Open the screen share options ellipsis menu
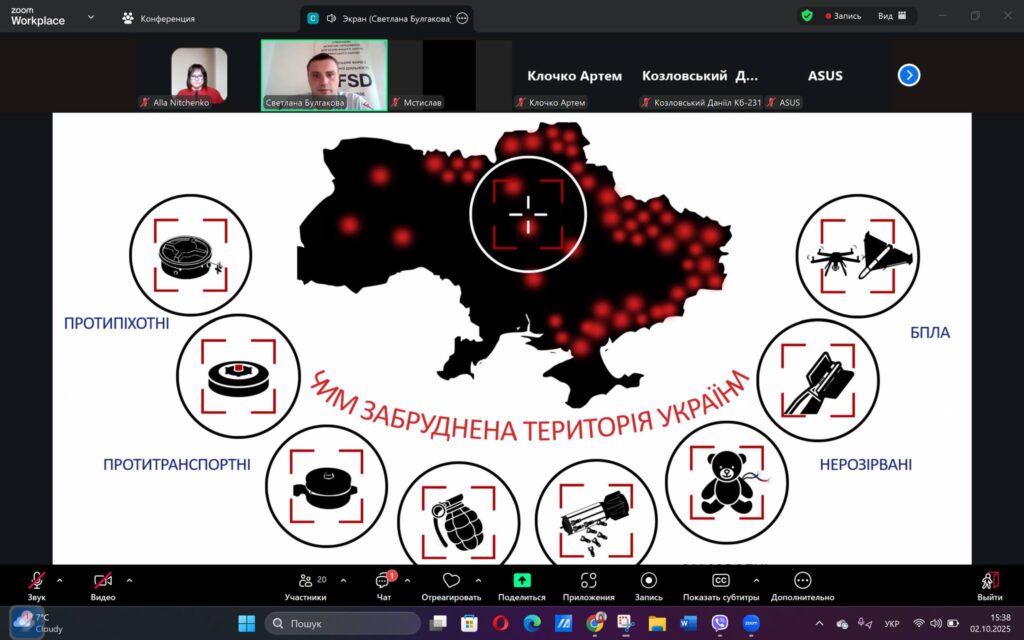 [462, 18]
